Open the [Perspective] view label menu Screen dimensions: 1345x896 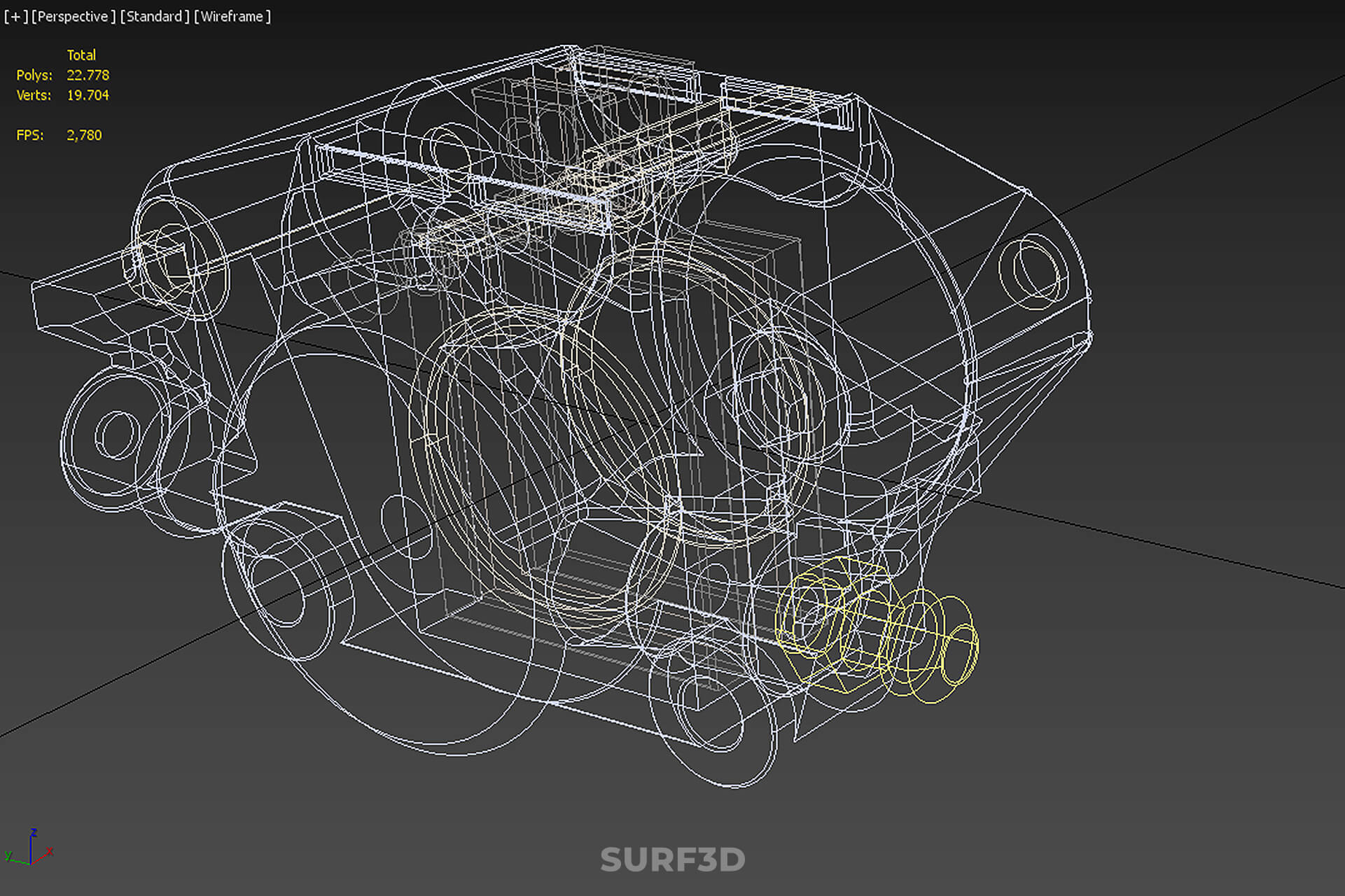(73, 16)
